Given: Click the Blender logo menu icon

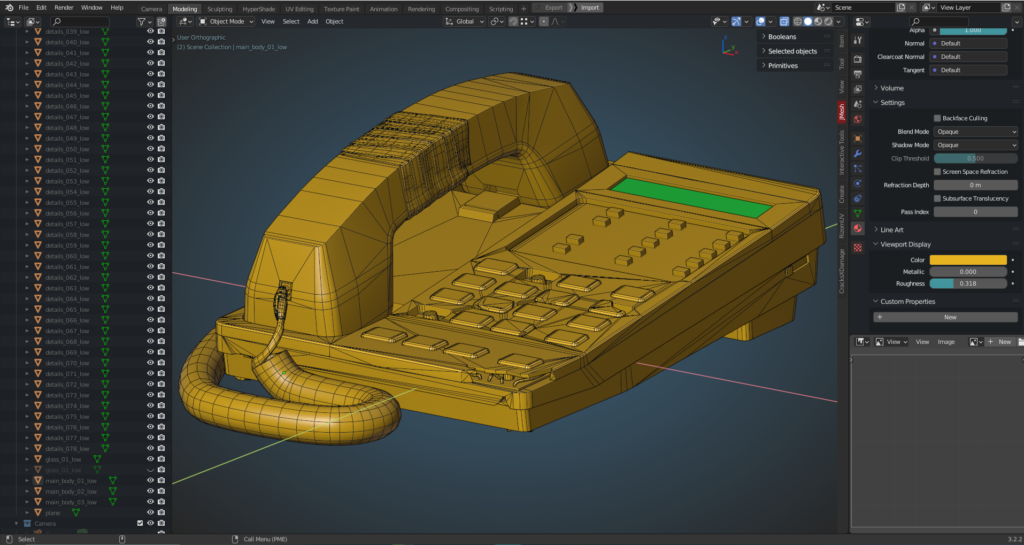Looking at the screenshot, I should tap(8, 8).
